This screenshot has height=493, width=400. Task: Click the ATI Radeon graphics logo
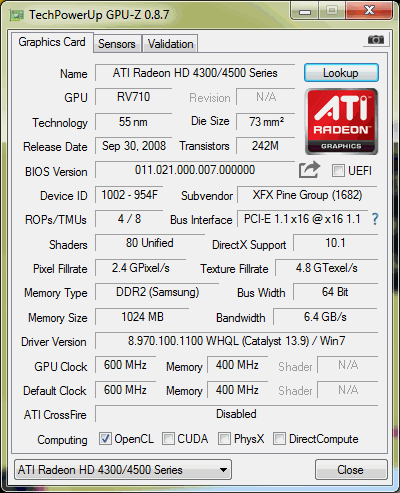click(x=341, y=122)
